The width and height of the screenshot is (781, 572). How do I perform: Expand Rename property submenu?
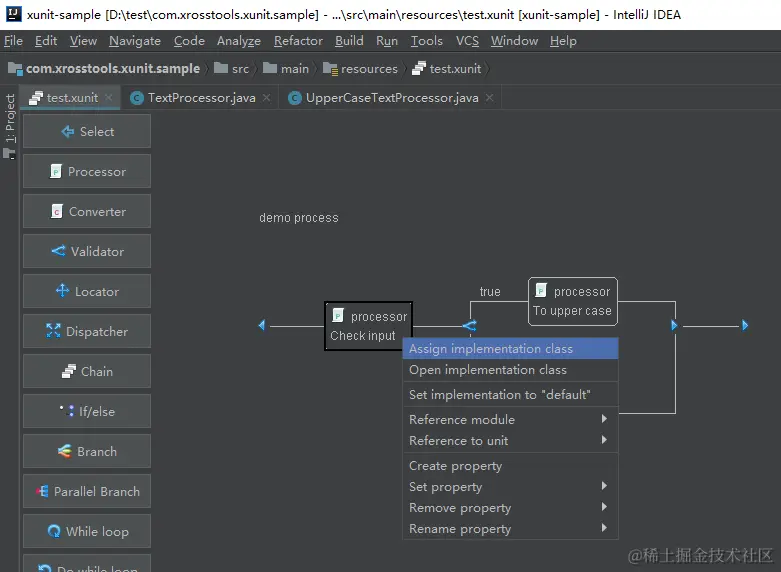tap(511, 529)
